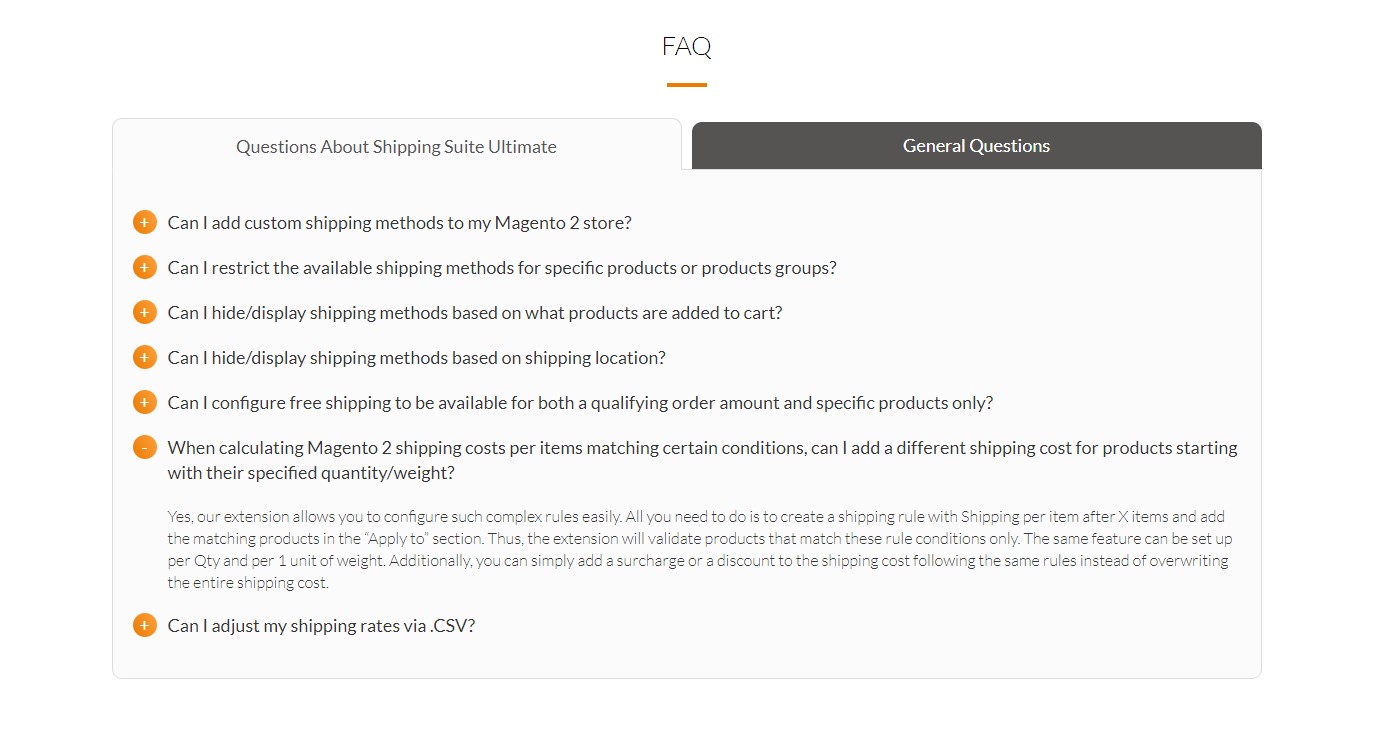Click the FAQ section heading

(x=687, y=46)
